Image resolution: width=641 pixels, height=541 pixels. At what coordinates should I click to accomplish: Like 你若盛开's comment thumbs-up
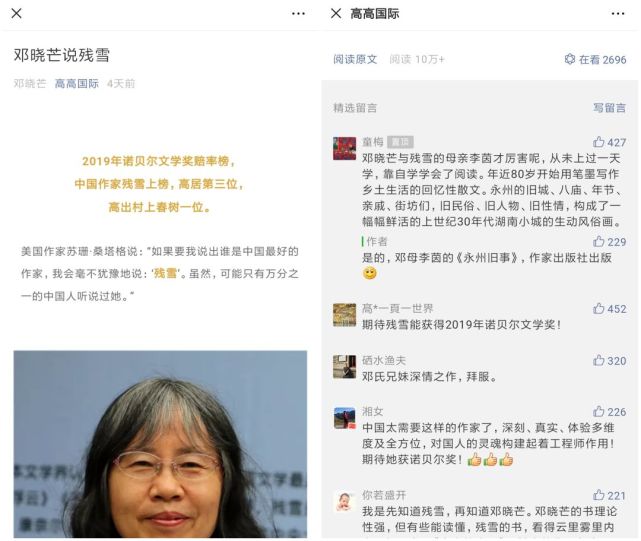click(x=598, y=495)
